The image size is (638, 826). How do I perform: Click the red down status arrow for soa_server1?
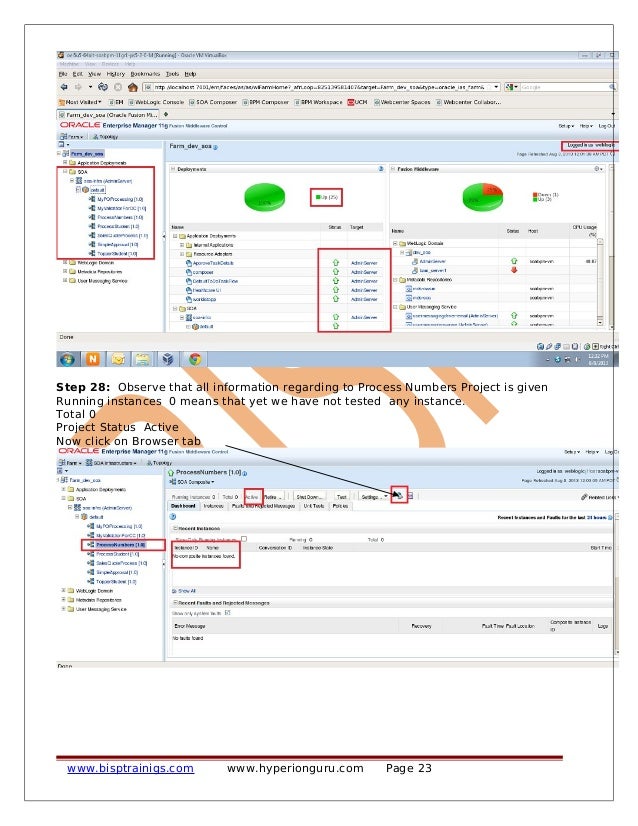click(x=514, y=270)
